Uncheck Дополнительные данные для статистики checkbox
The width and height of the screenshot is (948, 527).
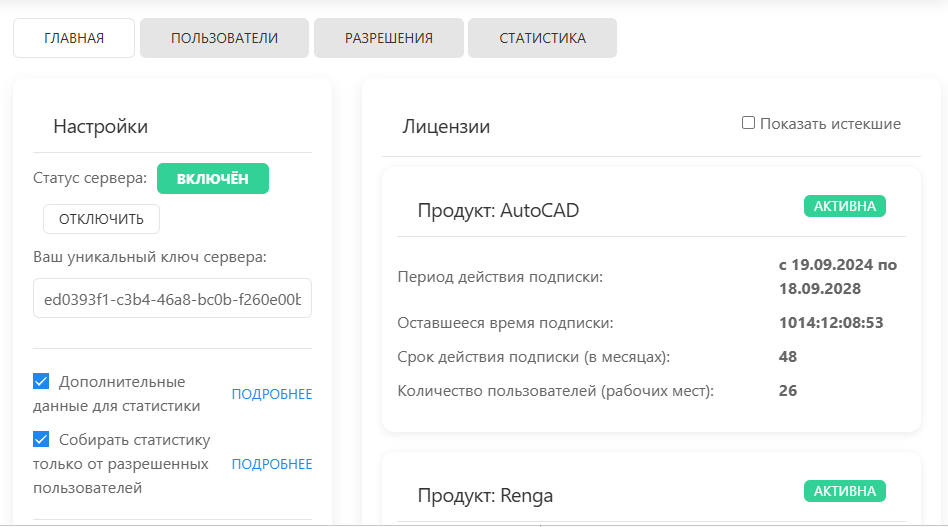(x=41, y=381)
